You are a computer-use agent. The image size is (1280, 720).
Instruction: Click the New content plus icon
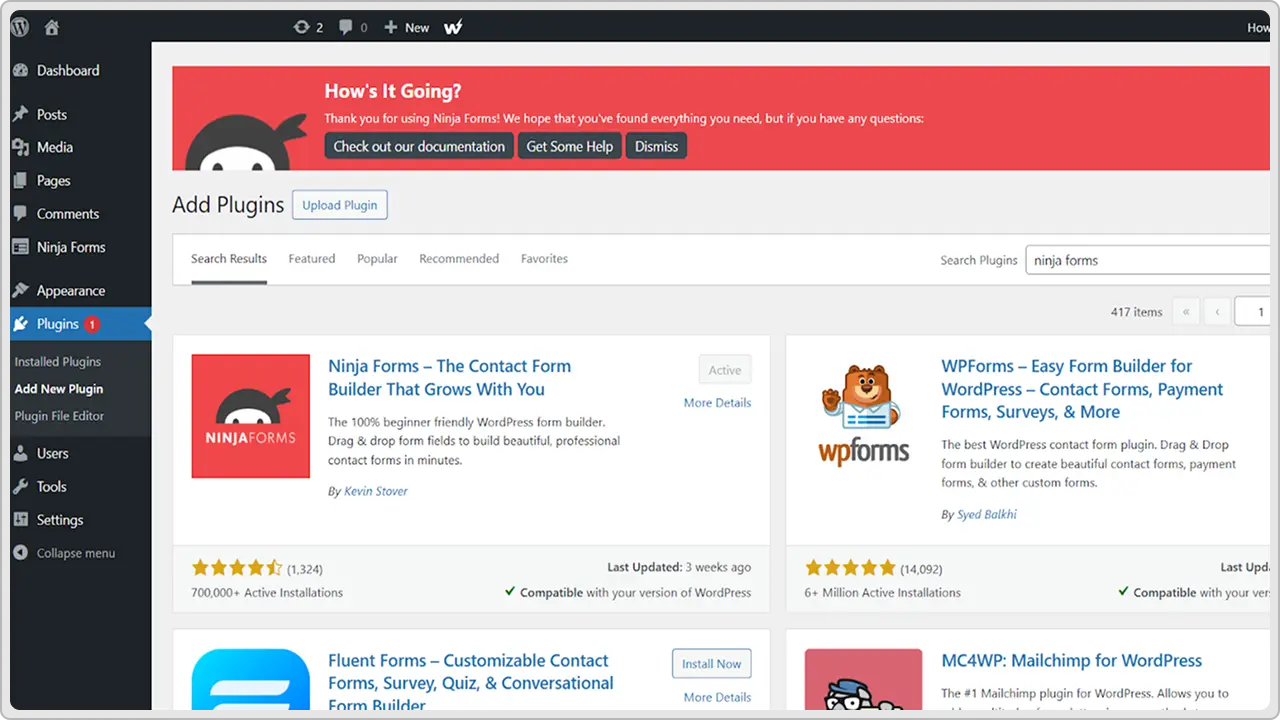click(391, 27)
